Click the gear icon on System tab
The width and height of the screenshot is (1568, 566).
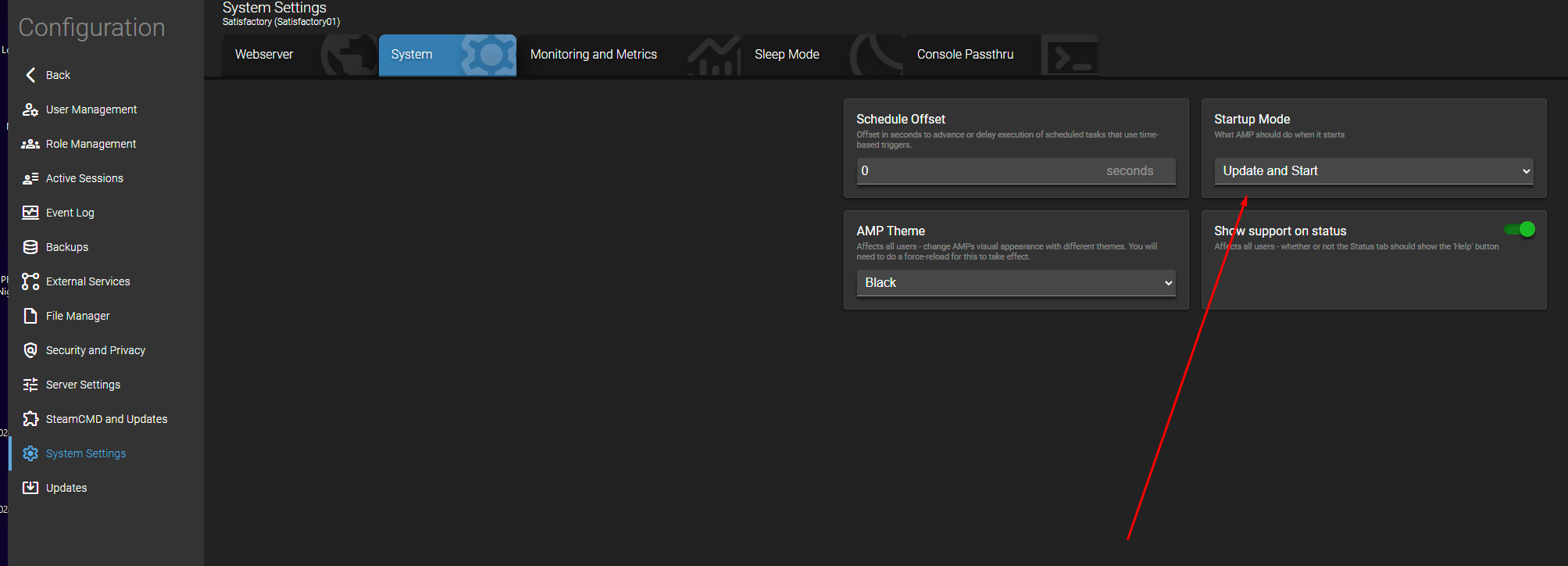(x=489, y=56)
